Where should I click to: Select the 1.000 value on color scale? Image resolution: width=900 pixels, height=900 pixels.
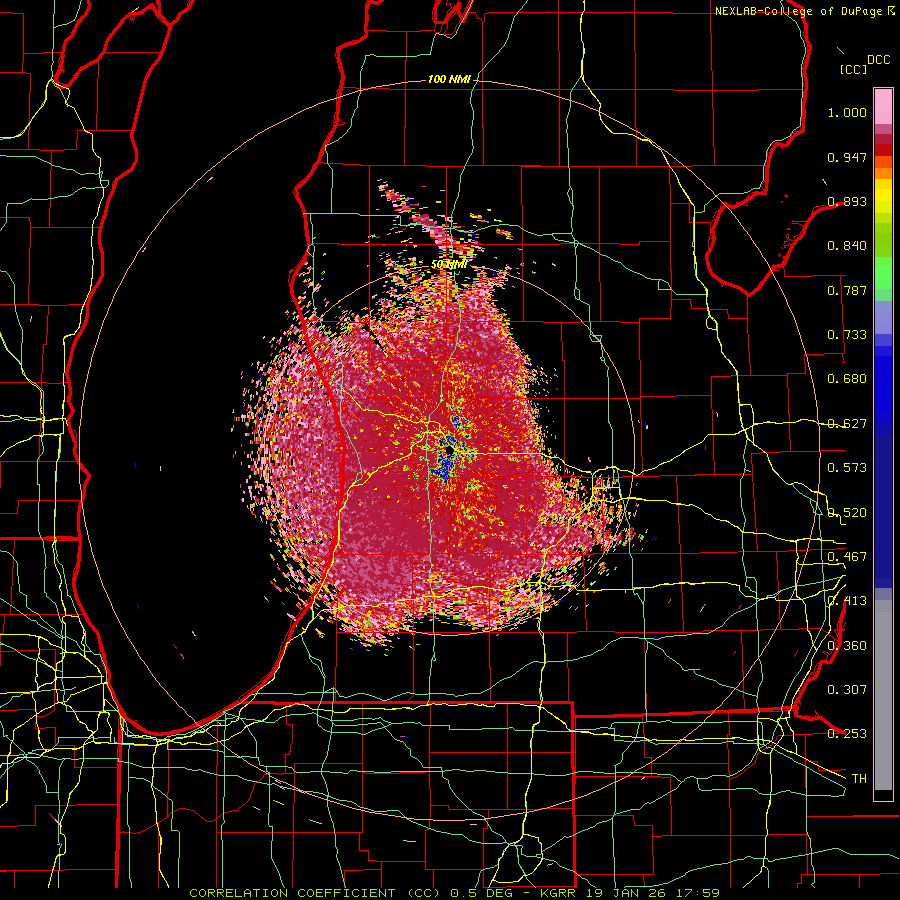tap(847, 112)
